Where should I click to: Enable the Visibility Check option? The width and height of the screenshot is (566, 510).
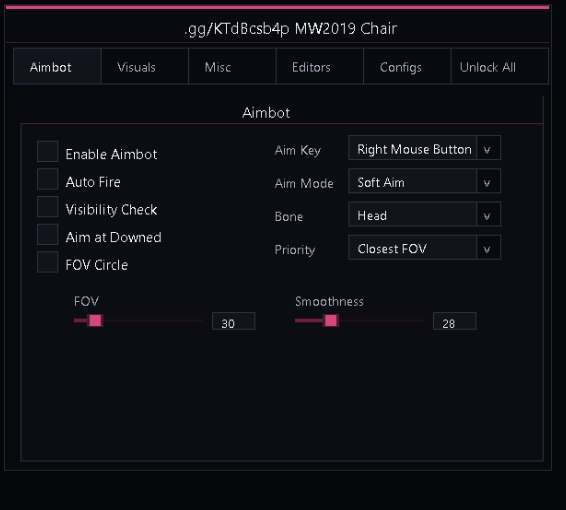(48, 206)
